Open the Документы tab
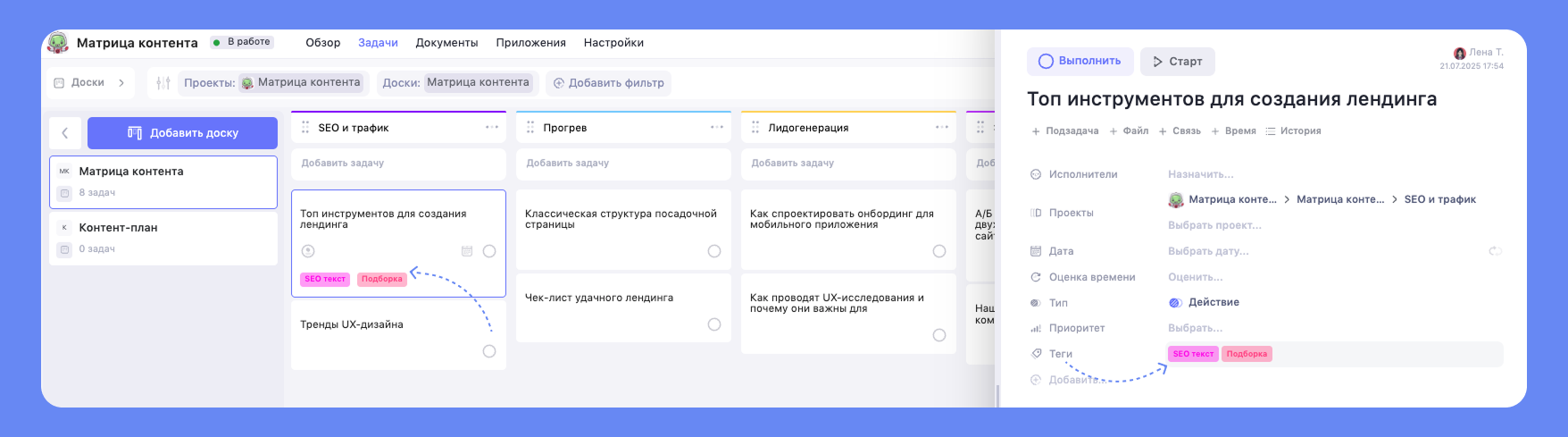This screenshot has height=437, width=1568. [446, 43]
